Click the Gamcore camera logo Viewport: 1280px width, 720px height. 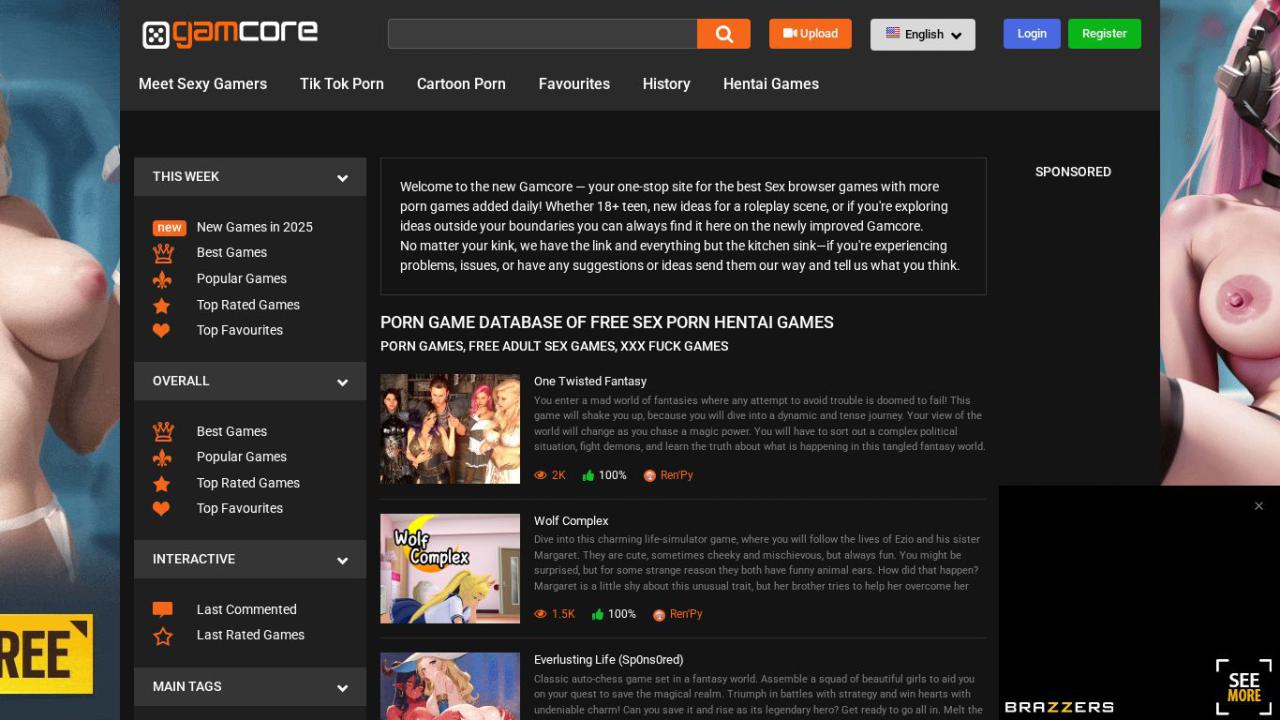pos(157,33)
